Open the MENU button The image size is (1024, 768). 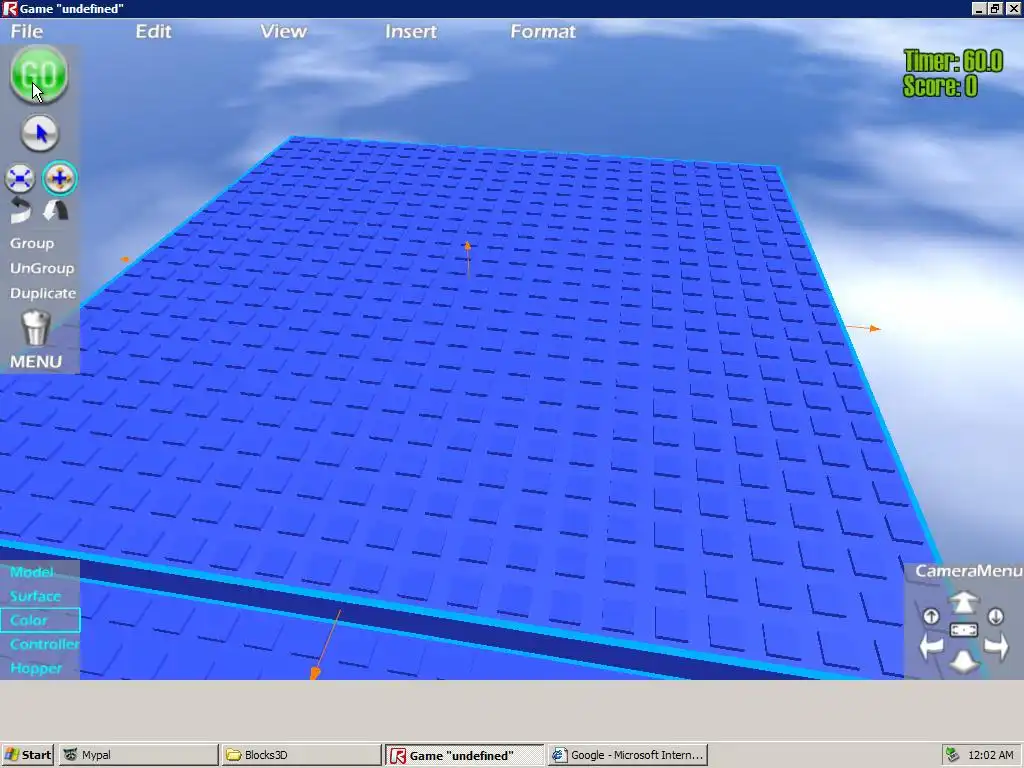36,361
